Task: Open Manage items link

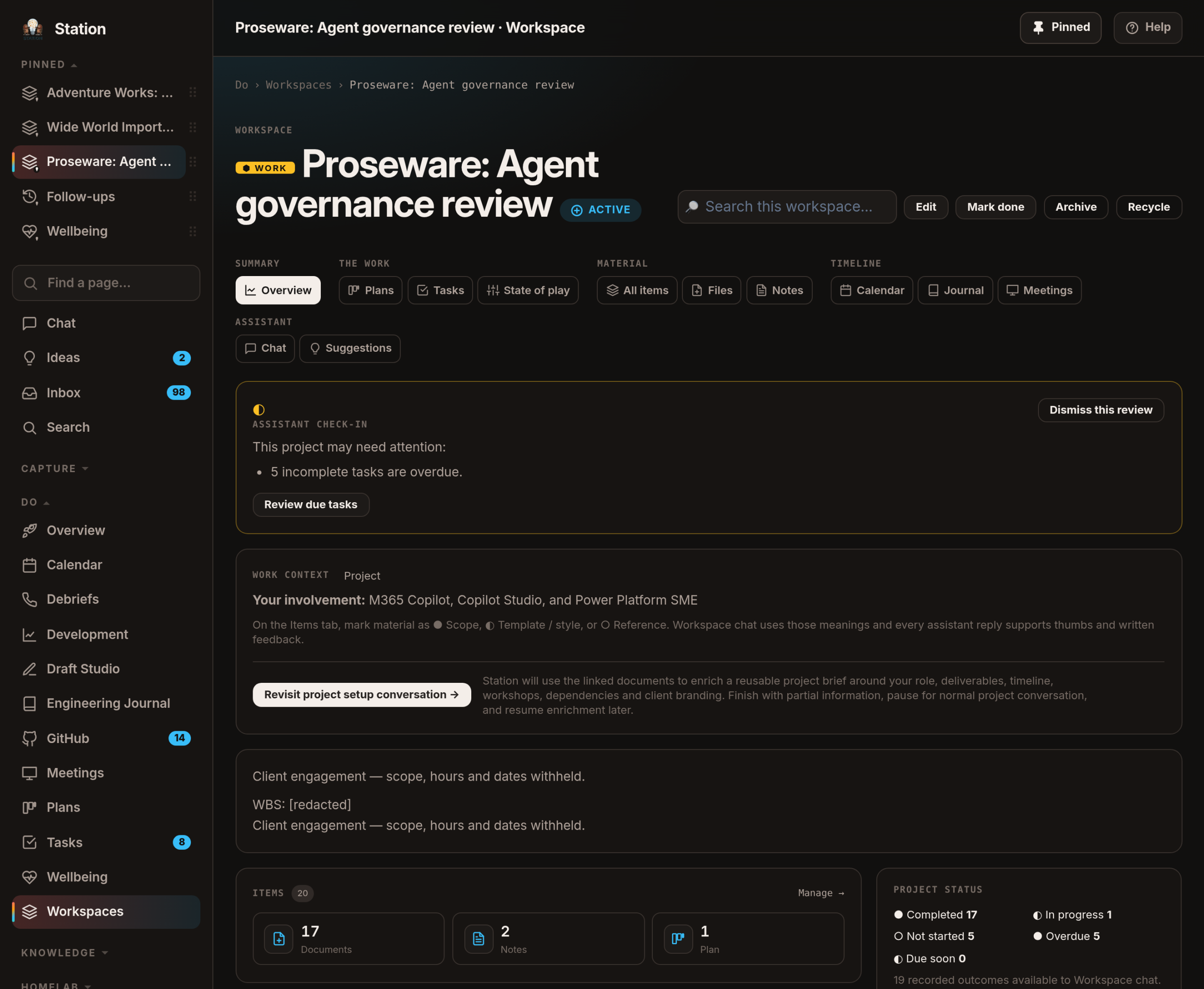Action: [821, 893]
